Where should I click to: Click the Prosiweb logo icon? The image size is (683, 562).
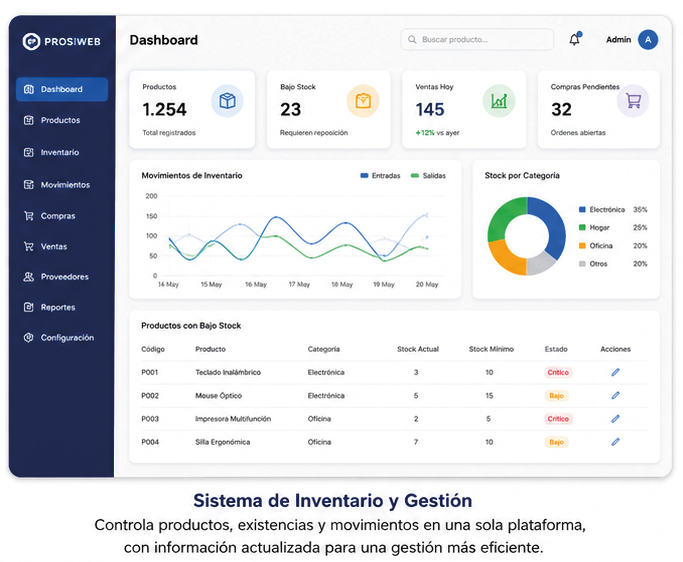31,41
